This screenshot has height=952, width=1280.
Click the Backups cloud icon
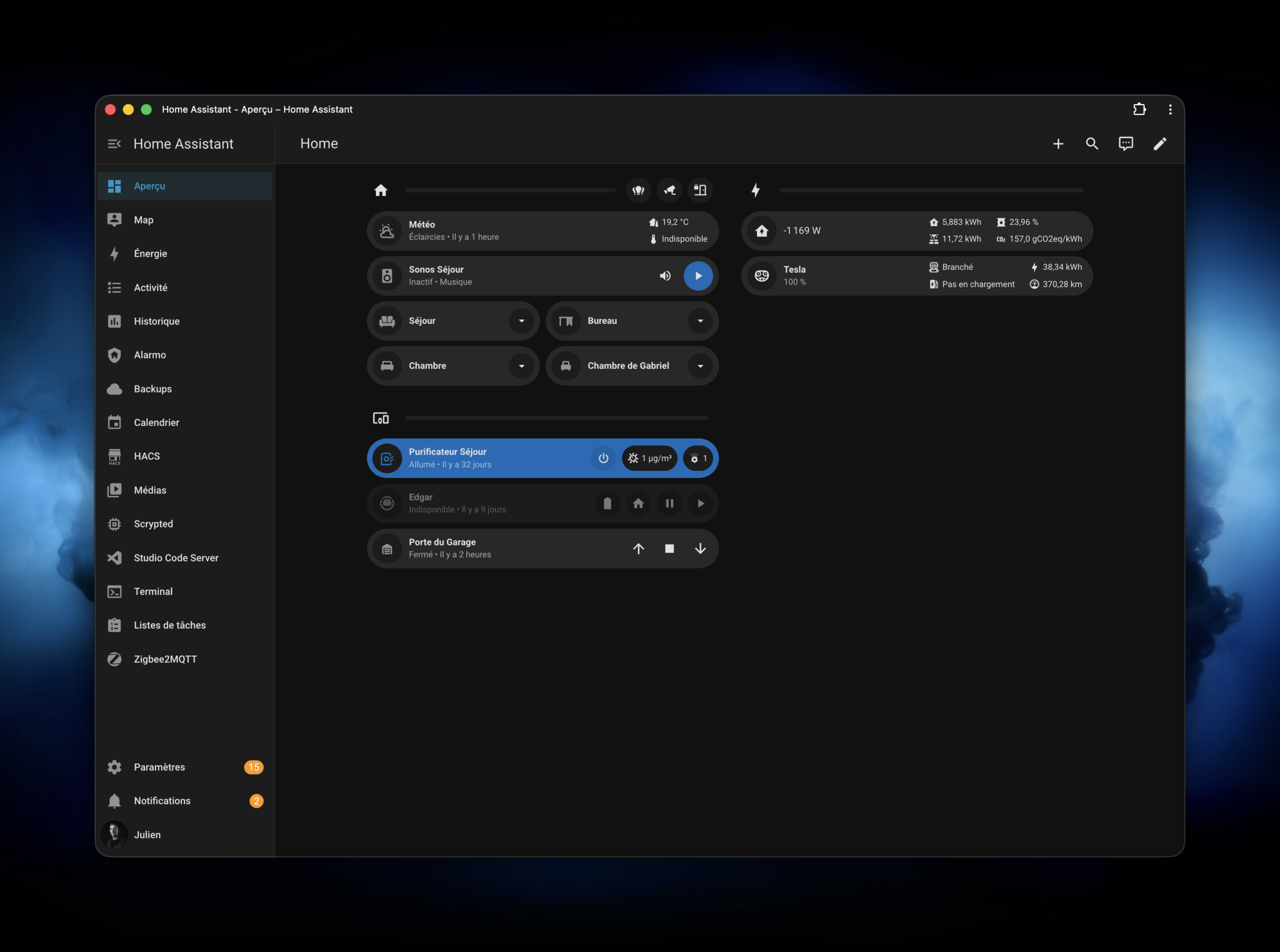[x=114, y=389]
